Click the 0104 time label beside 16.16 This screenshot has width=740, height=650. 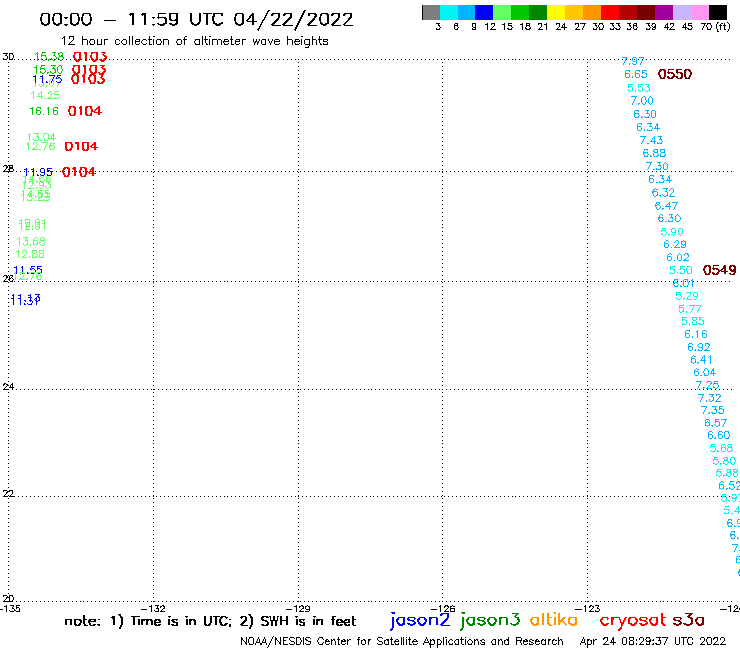point(84,111)
